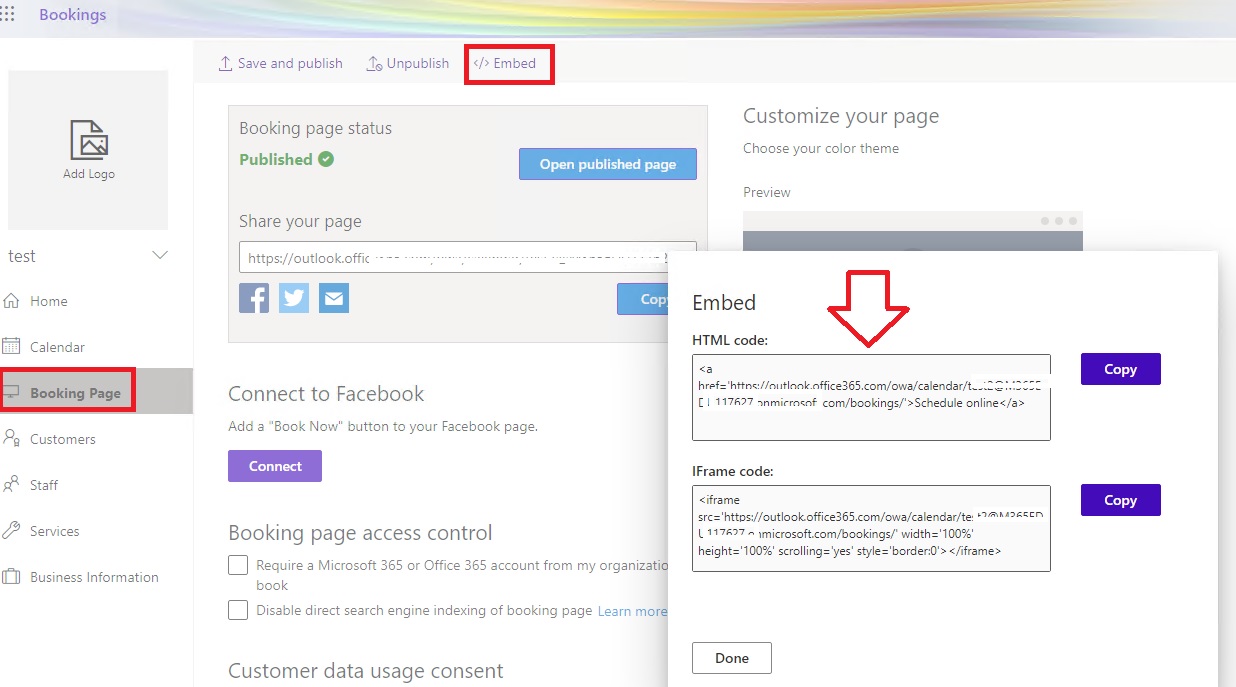1236x687 pixels.
Task: Share booking page on Twitter
Action: coord(294,298)
